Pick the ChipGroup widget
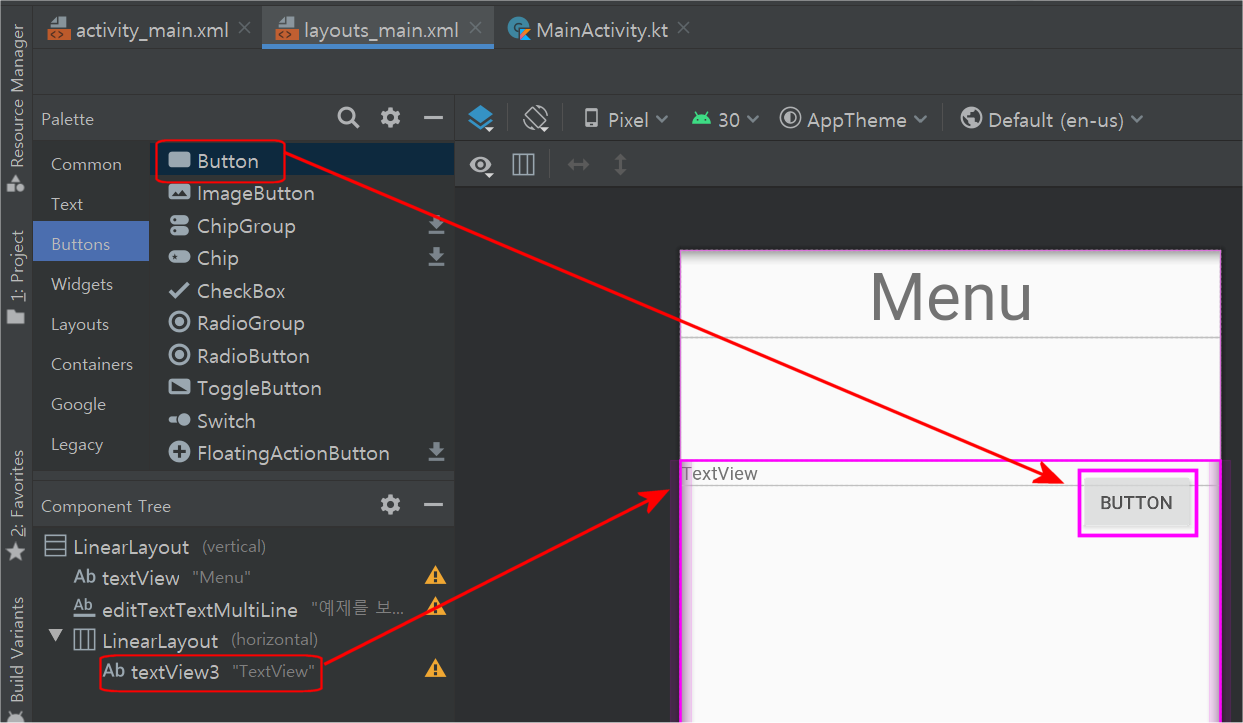 coord(302,226)
